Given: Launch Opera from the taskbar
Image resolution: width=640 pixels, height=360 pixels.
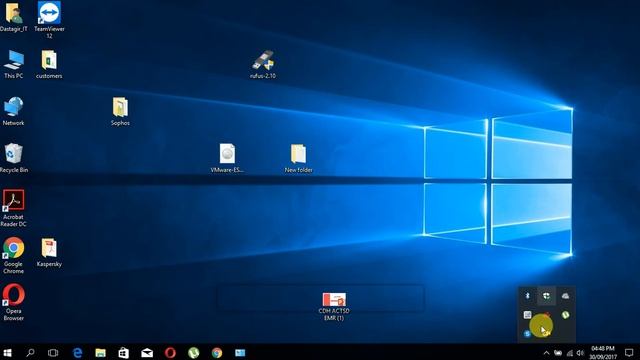Looking at the screenshot, I should [170, 353].
